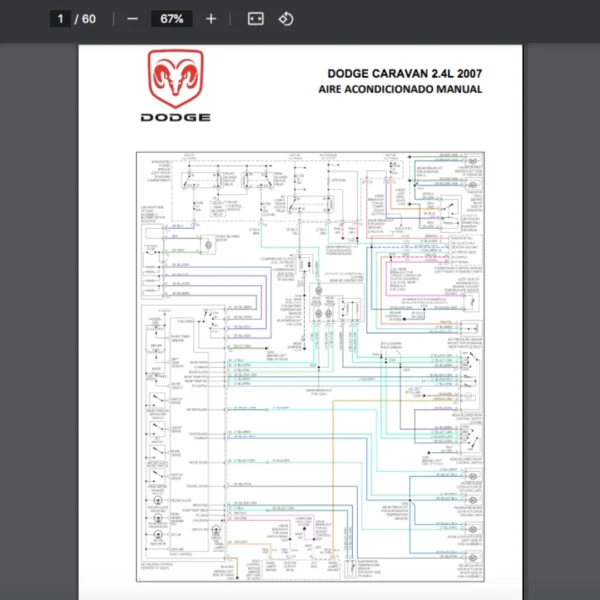Screen dimensions: 600x600
Task: Click the "/ 60" total pages text
Action: [85, 19]
